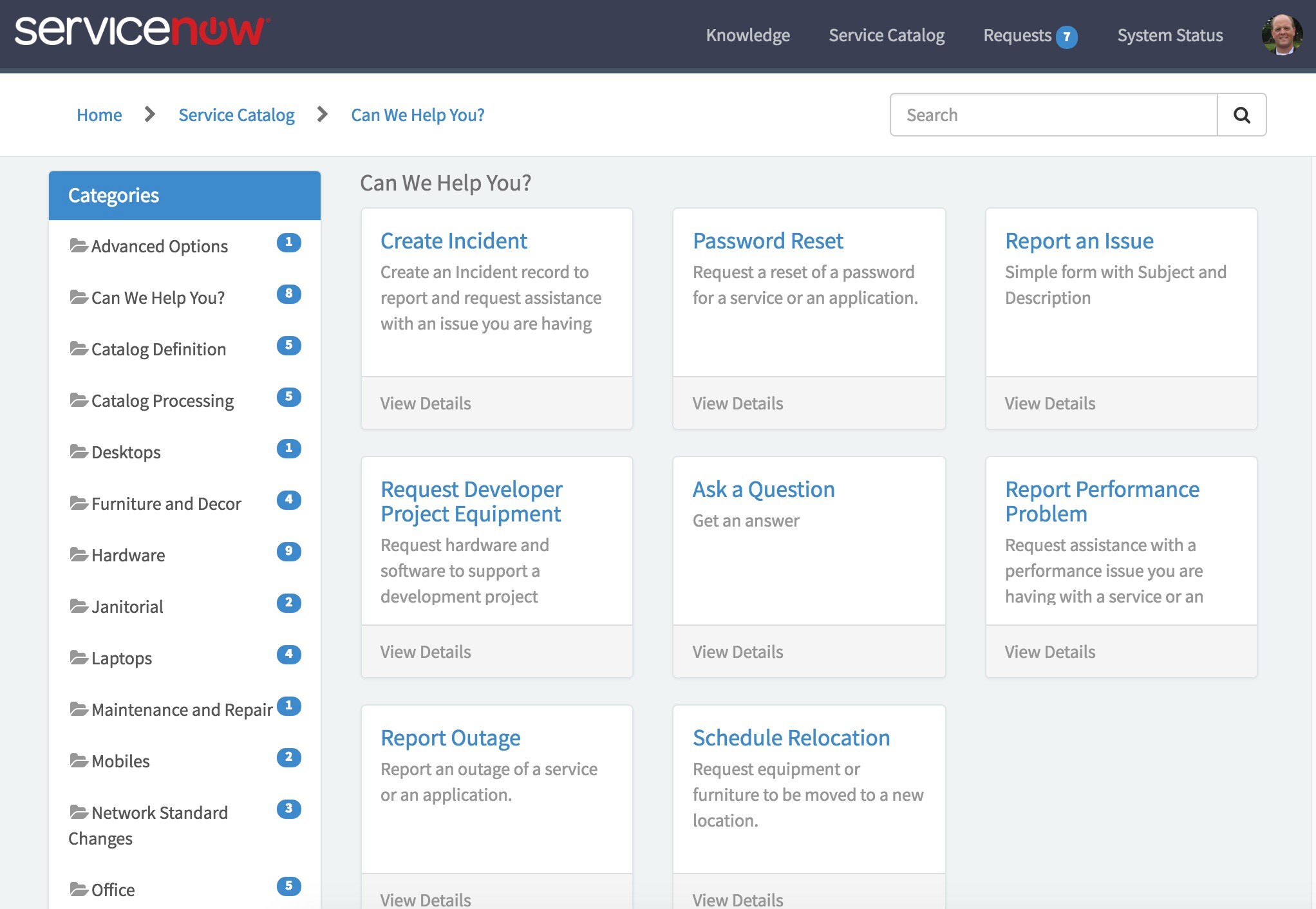
Task: Open System Status in the header
Action: tap(1170, 35)
